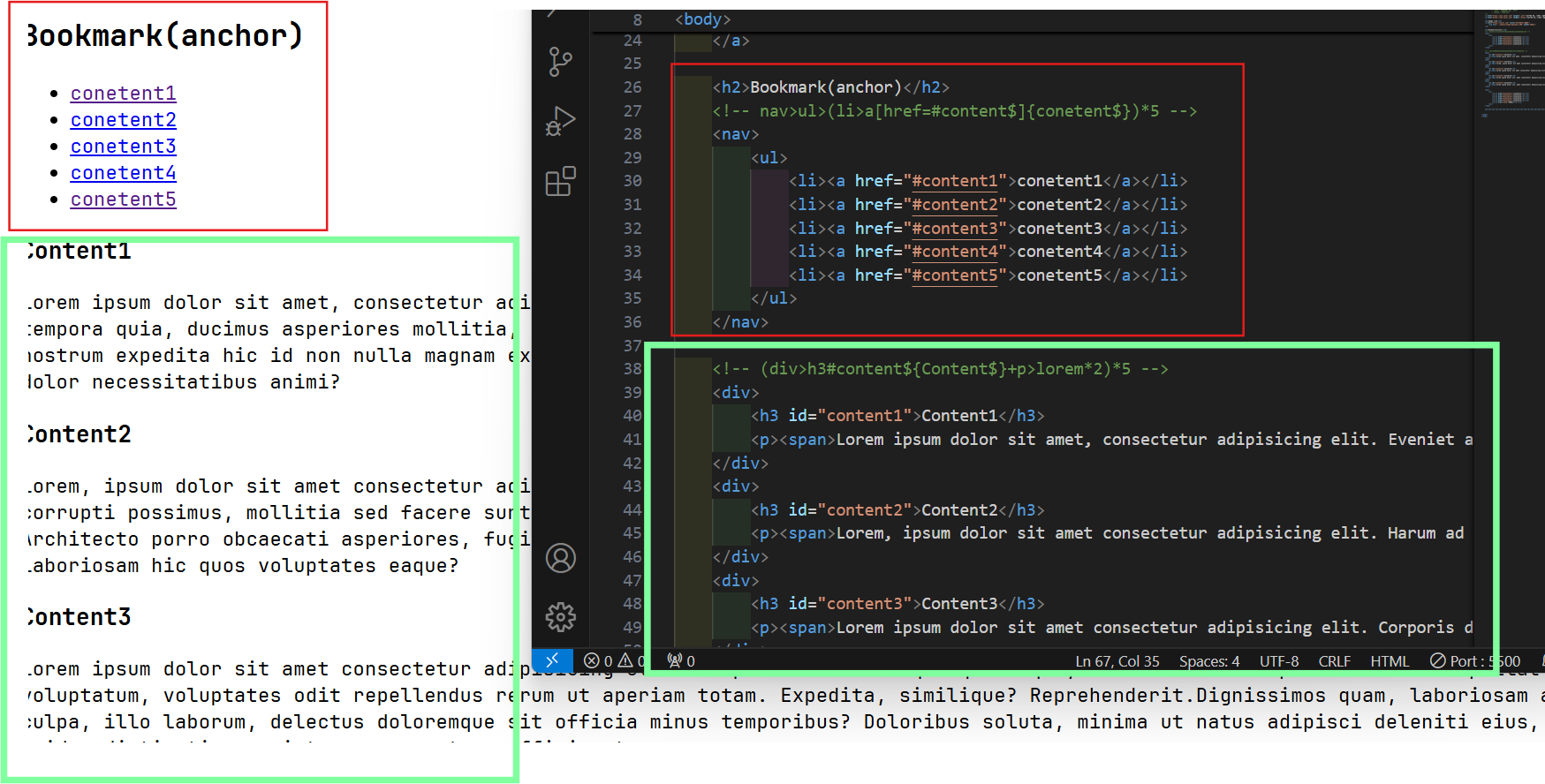Viewport: 1545px width, 784px height.
Task: Click the h3 id="content3" code line
Action: click(897, 604)
